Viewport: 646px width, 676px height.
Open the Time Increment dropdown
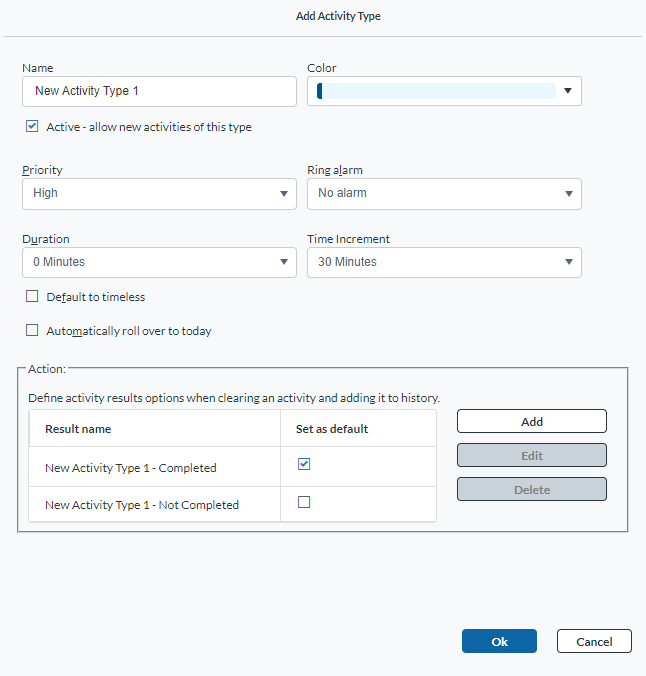click(x=444, y=262)
